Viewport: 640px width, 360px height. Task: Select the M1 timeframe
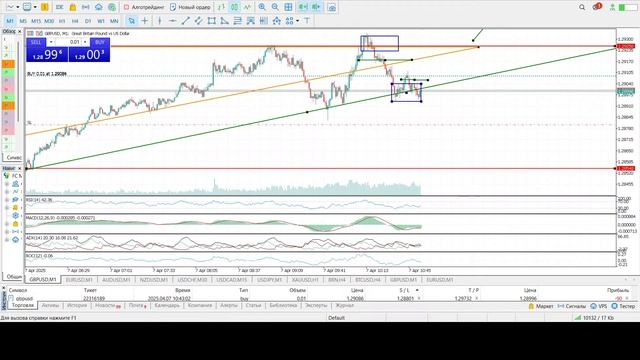10,20
